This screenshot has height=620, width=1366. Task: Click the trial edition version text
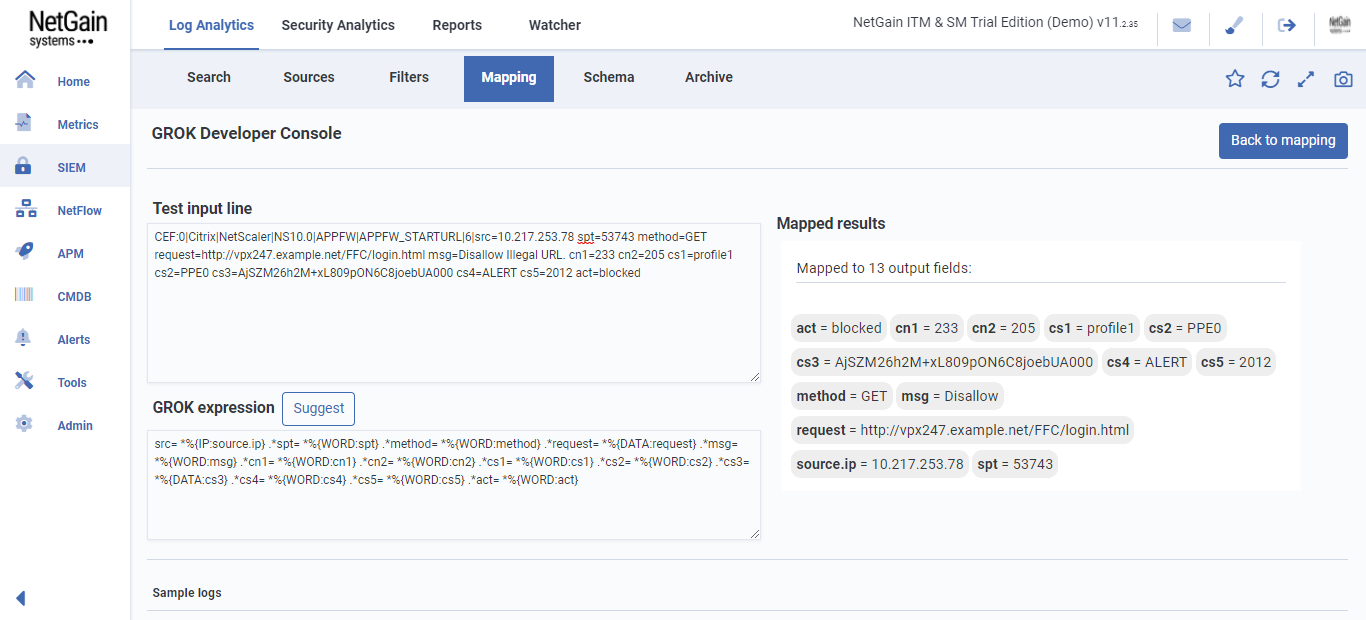(995, 23)
